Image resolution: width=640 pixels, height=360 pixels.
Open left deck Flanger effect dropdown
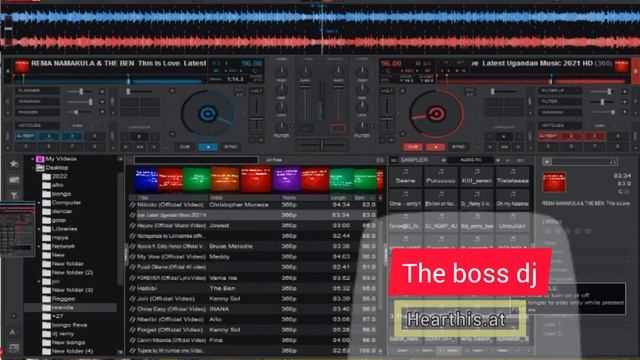click(x=37, y=91)
